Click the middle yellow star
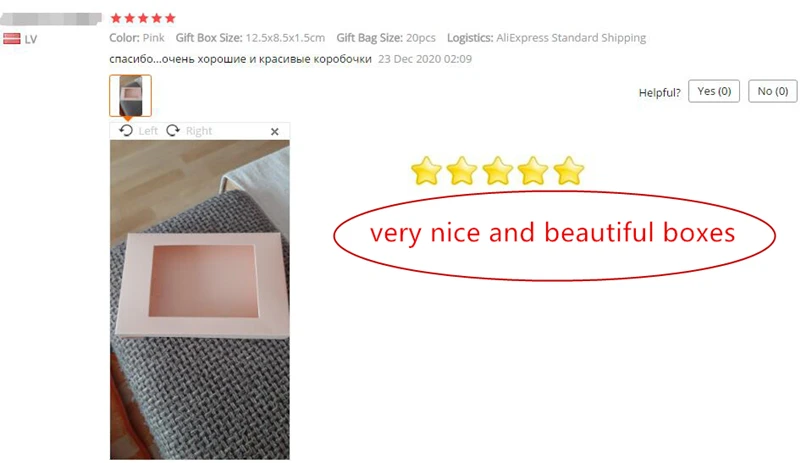Screen dimensions: 800x463 497,170
